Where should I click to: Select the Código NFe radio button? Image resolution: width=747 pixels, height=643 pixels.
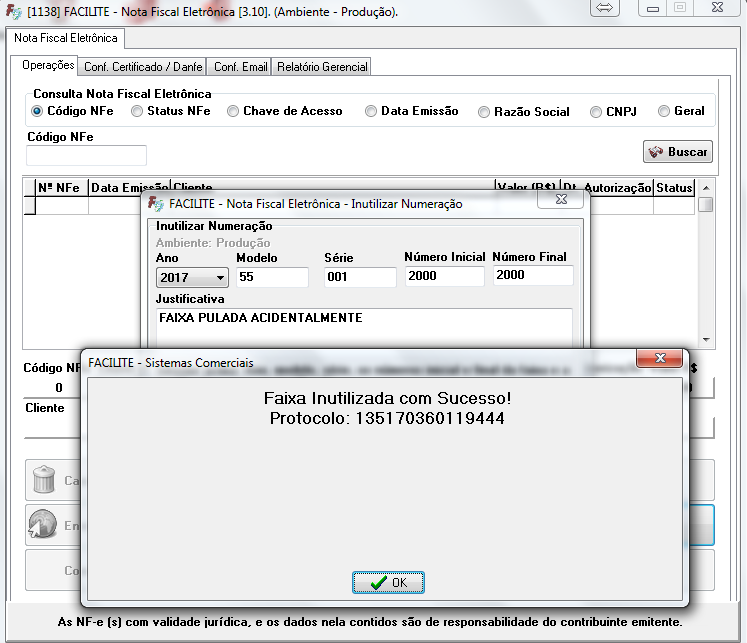click(37, 111)
